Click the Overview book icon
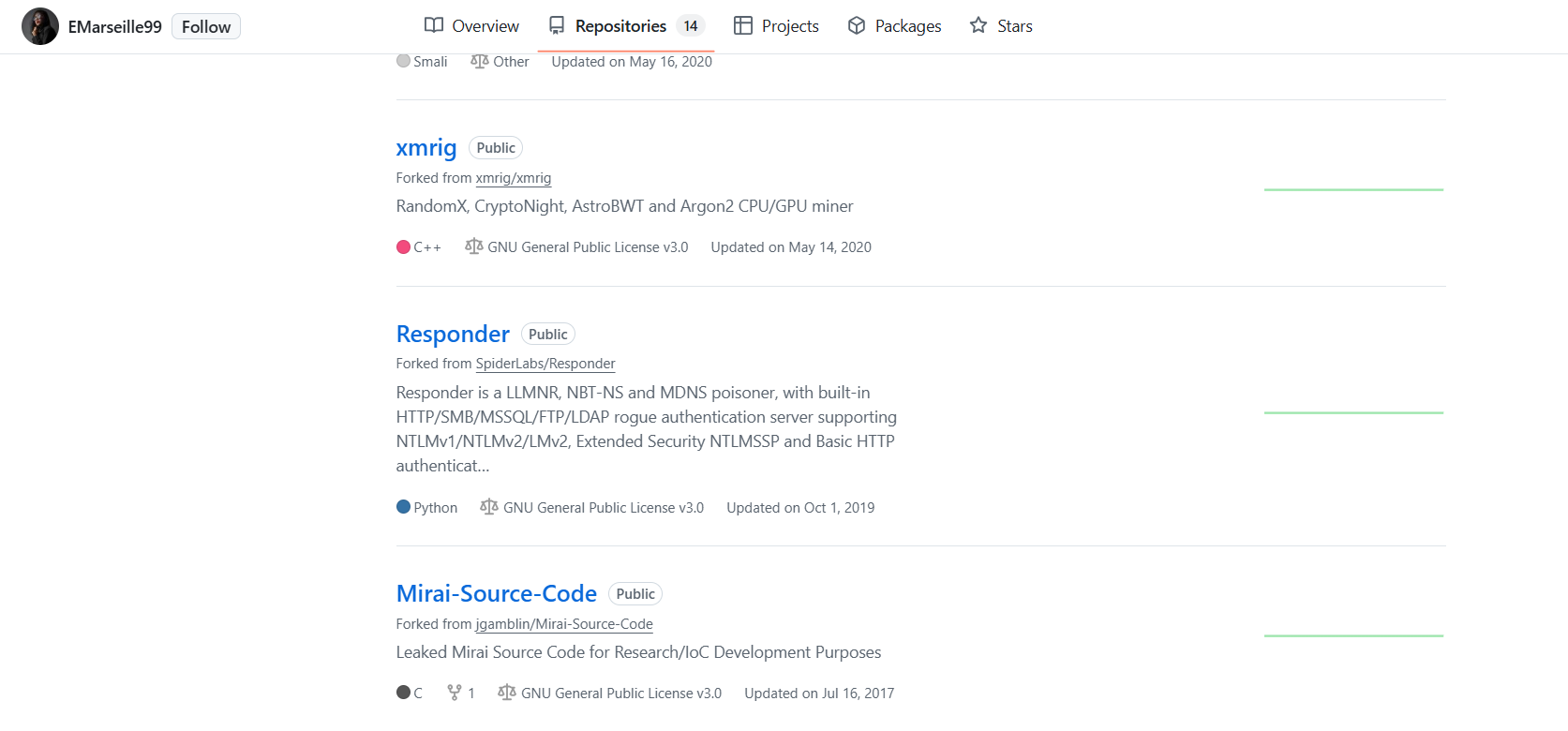Screen dimensions: 1568x731 (x=433, y=25)
